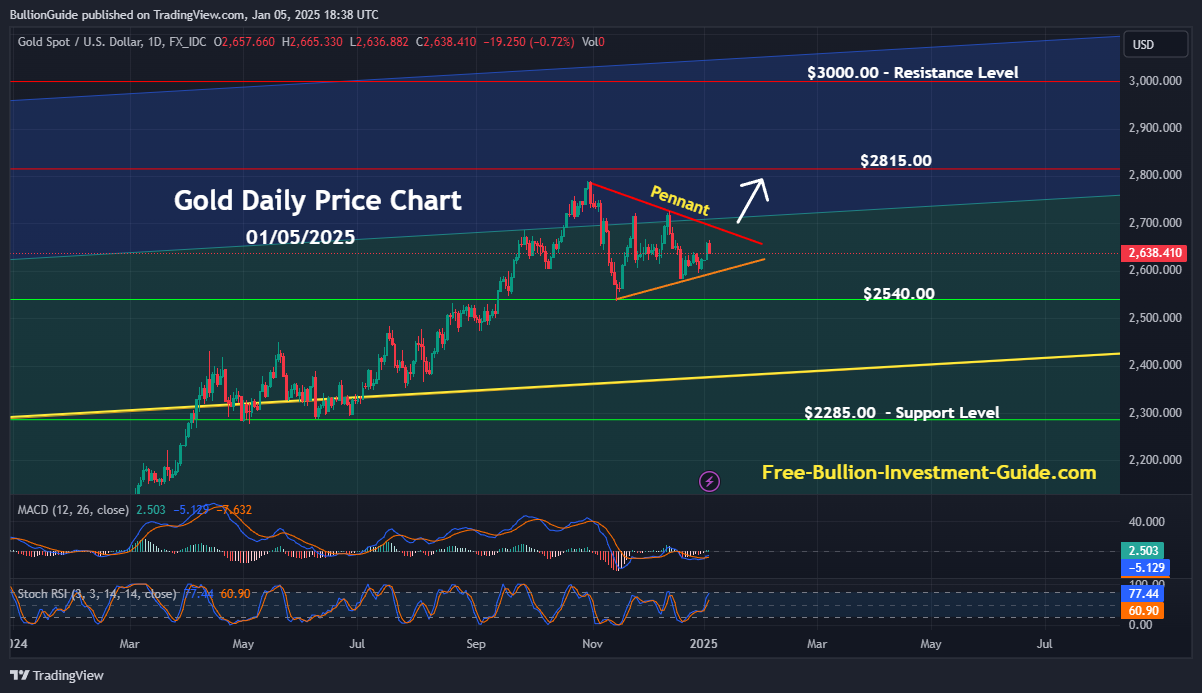Click the Nov label on time axis

click(594, 644)
